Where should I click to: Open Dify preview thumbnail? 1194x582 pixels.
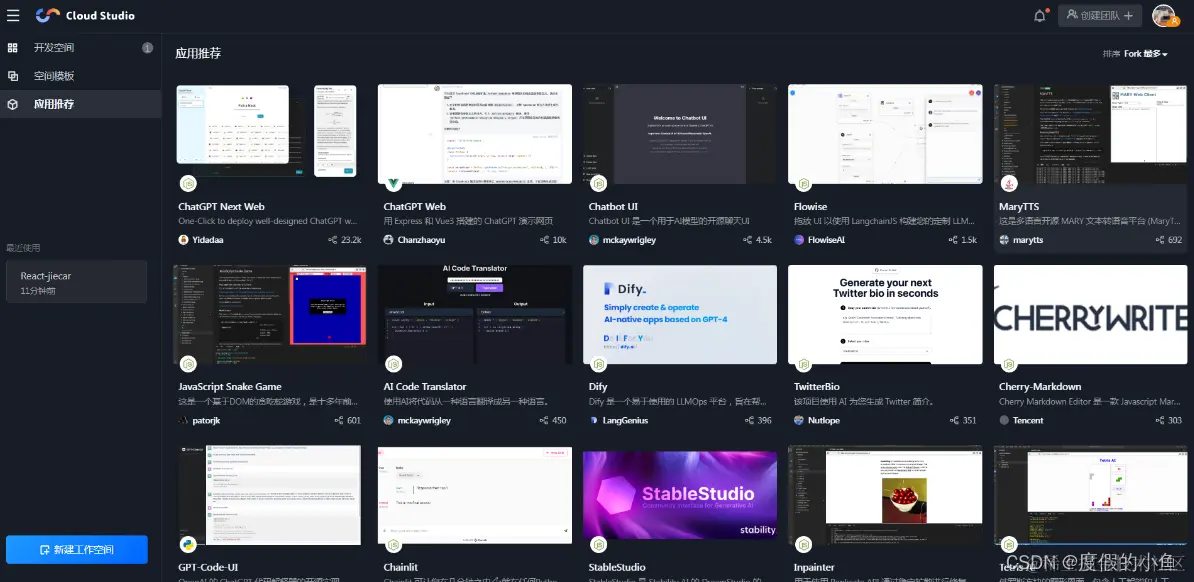click(680, 314)
